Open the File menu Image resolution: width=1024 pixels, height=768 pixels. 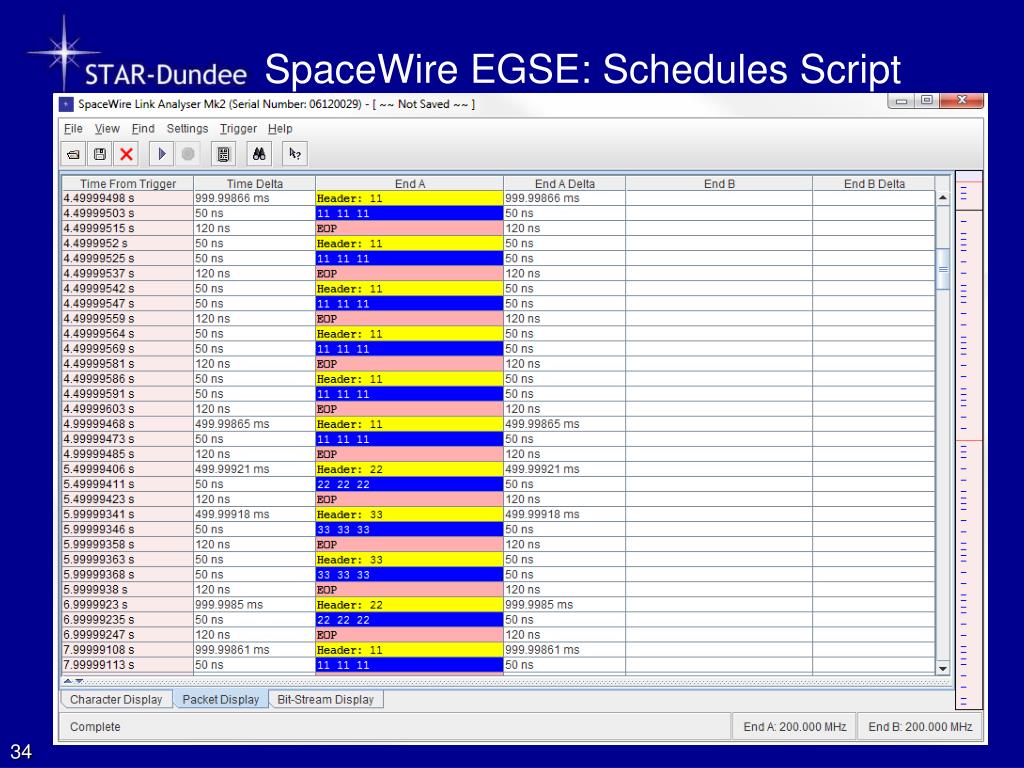[73, 129]
